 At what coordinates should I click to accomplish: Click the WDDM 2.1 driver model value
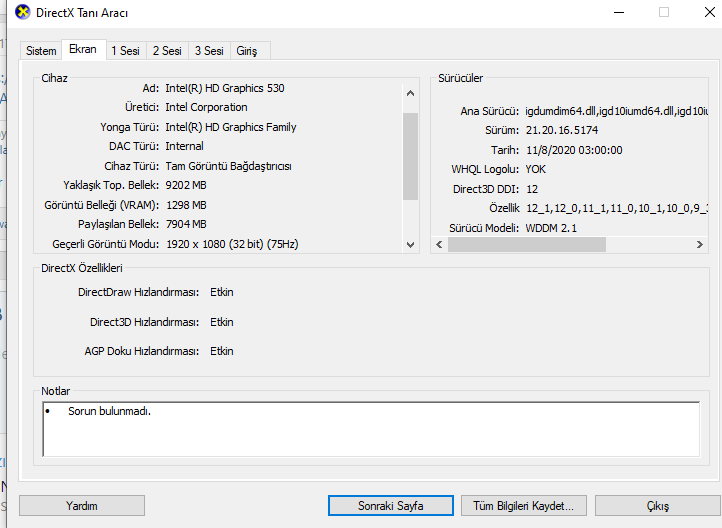click(551, 228)
